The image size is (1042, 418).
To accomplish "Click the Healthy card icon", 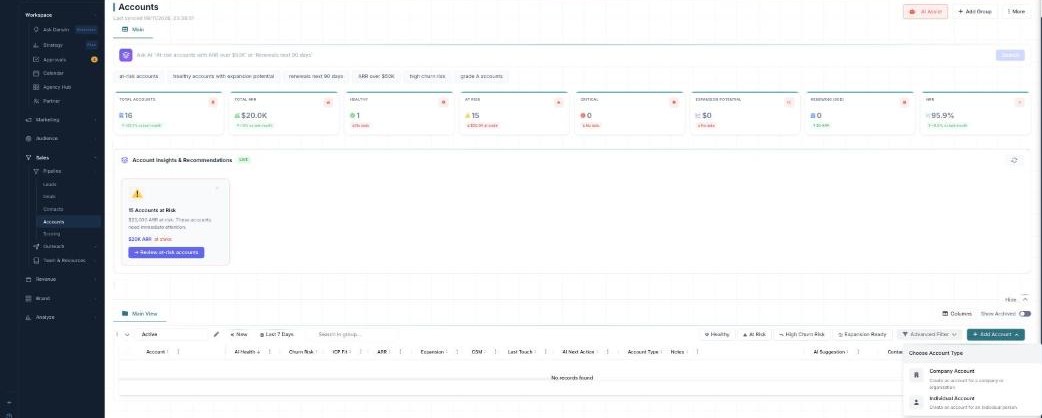I will click(443, 102).
